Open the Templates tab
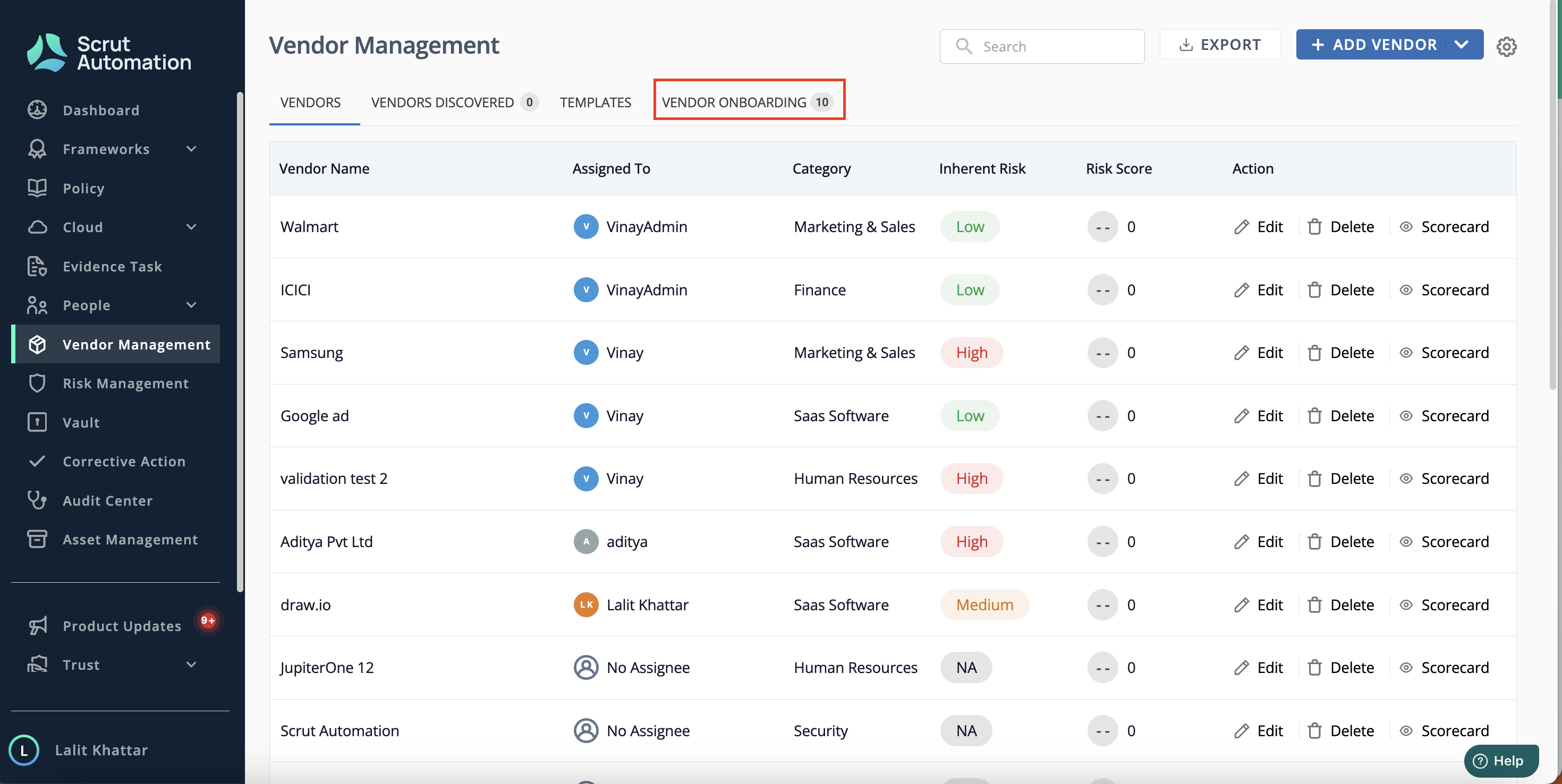This screenshot has width=1562, height=784. 596,103
